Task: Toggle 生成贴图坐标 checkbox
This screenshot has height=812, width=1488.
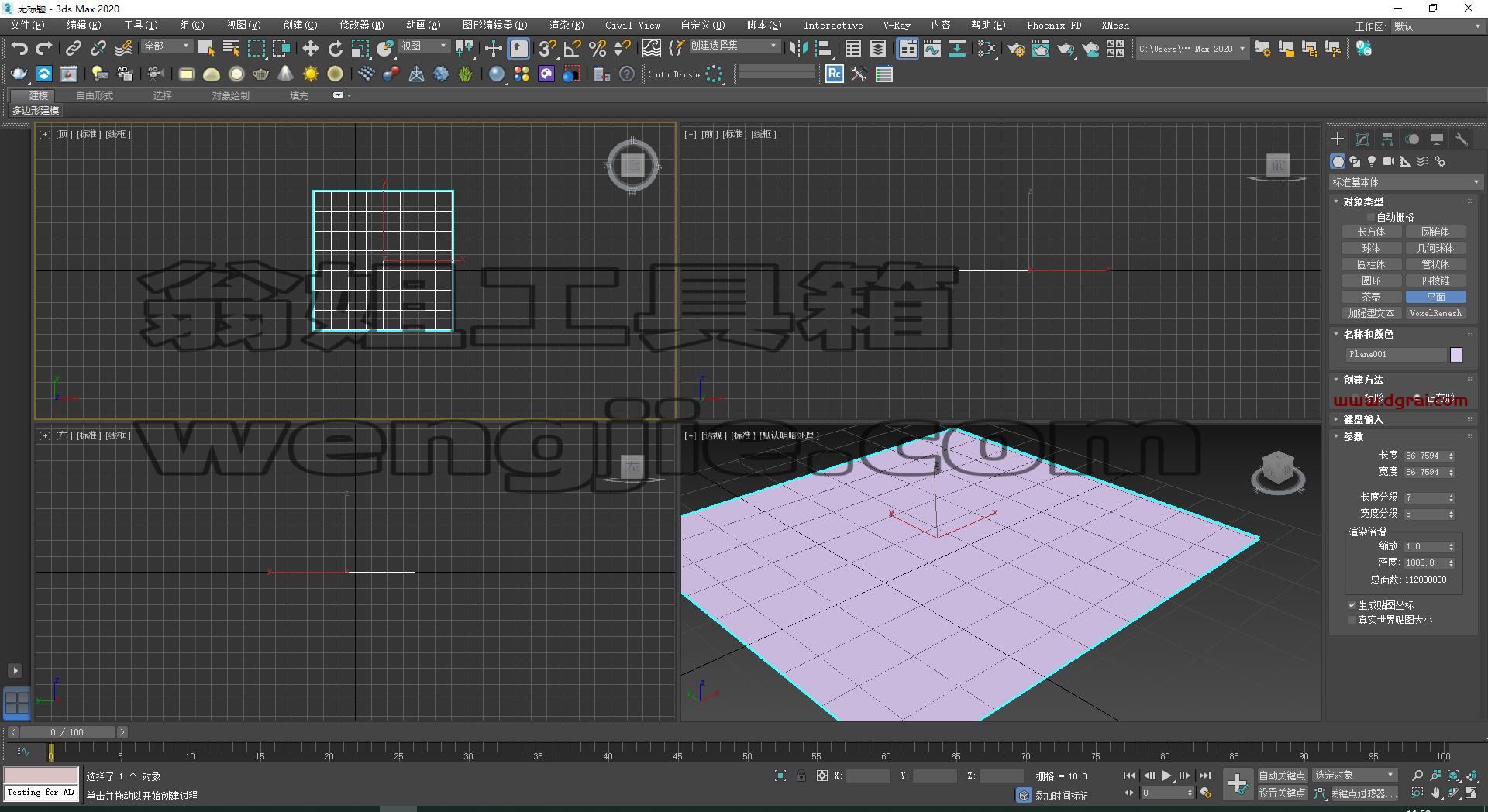Action: (x=1352, y=605)
